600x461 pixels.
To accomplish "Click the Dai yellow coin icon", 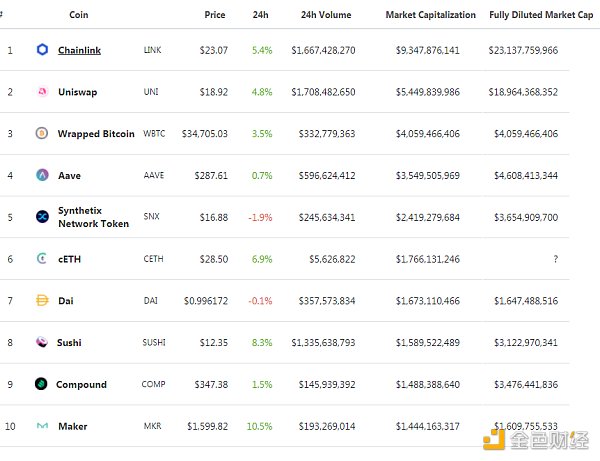I will click(x=42, y=300).
